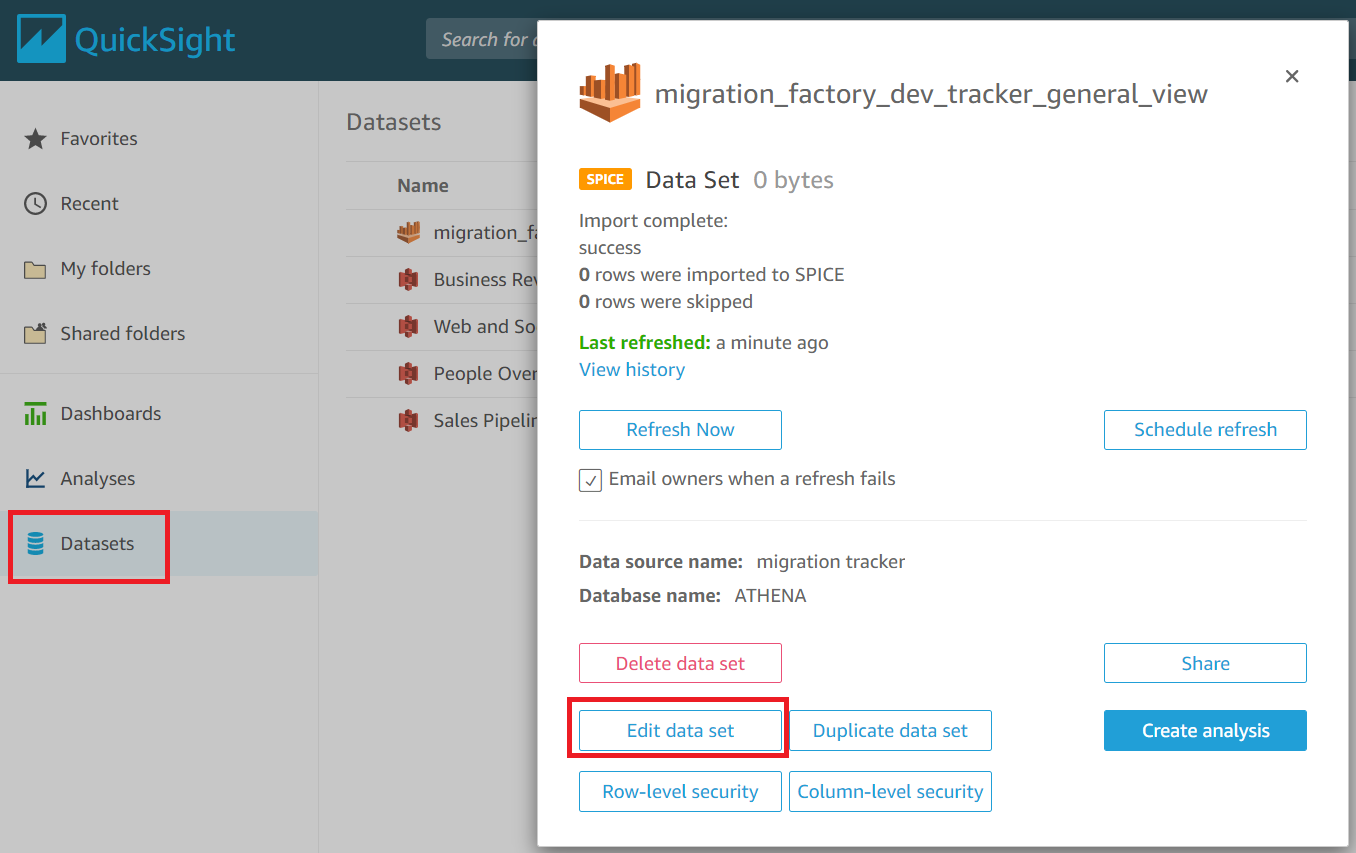Viewport: 1356px width, 853px height.
Task: Click the Create analysis button
Action: coord(1205,731)
